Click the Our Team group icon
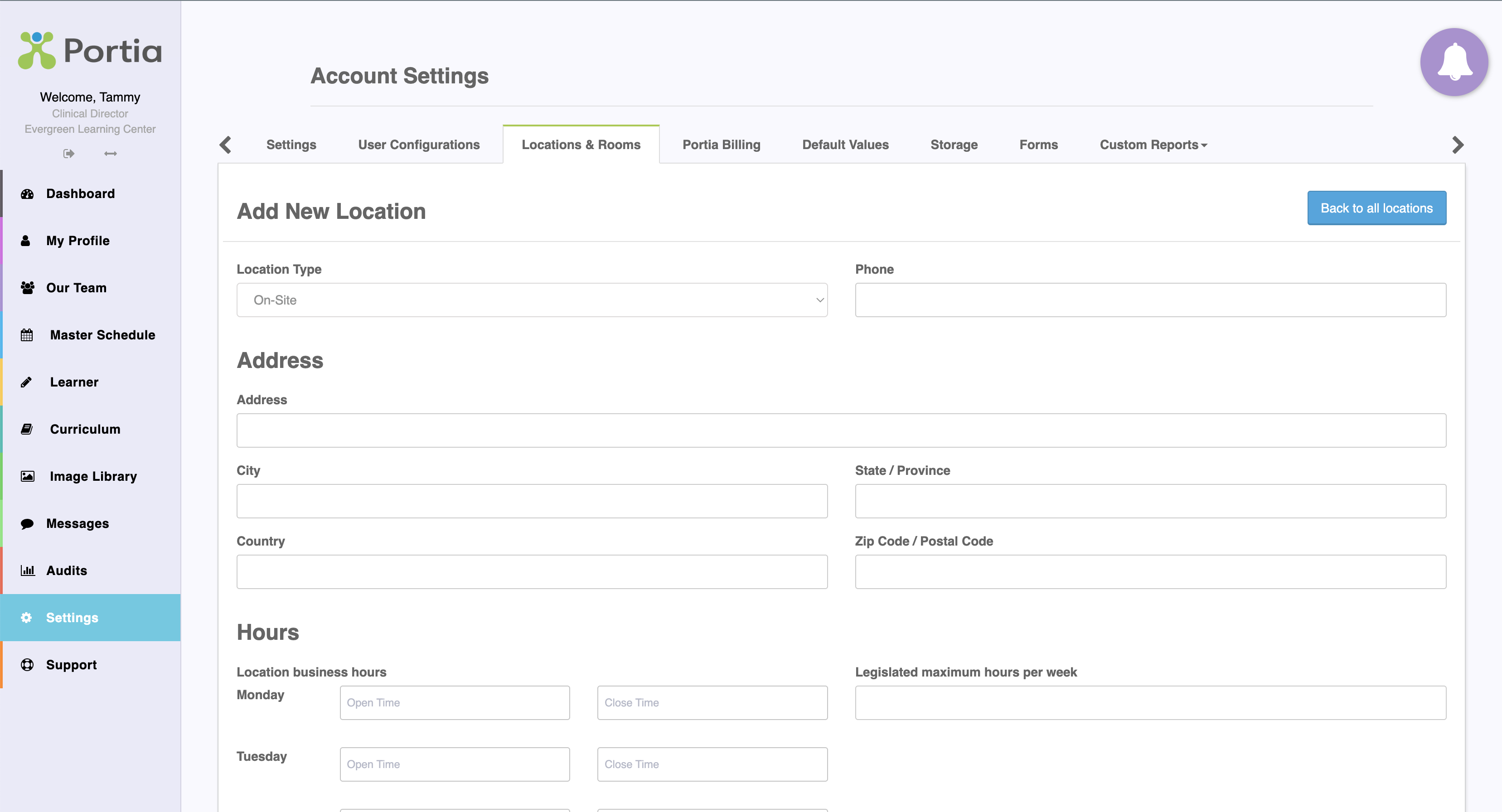Screen dimensions: 1502x812 [x=27, y=287]
